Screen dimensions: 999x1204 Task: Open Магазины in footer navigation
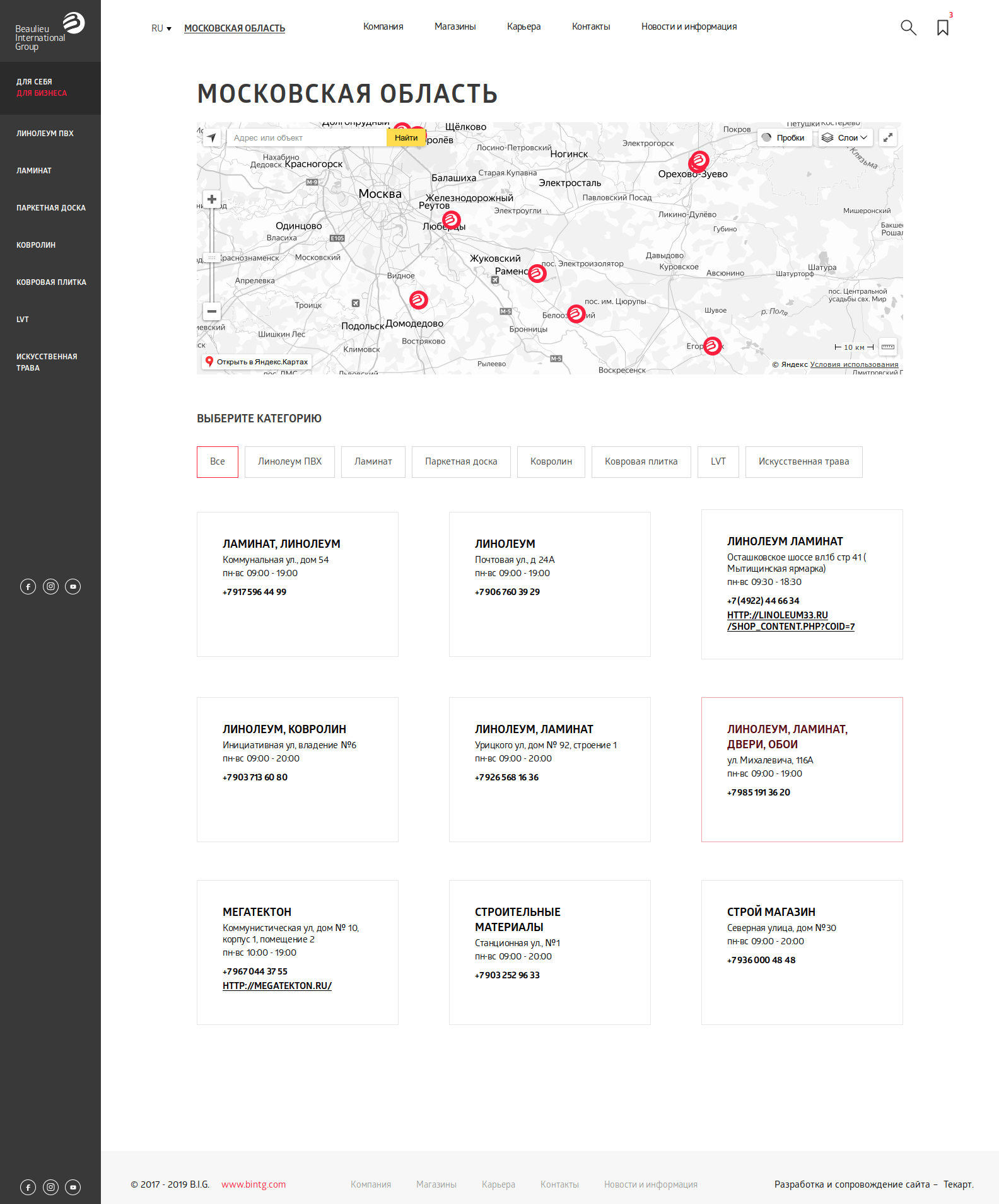coord(436,1184)
